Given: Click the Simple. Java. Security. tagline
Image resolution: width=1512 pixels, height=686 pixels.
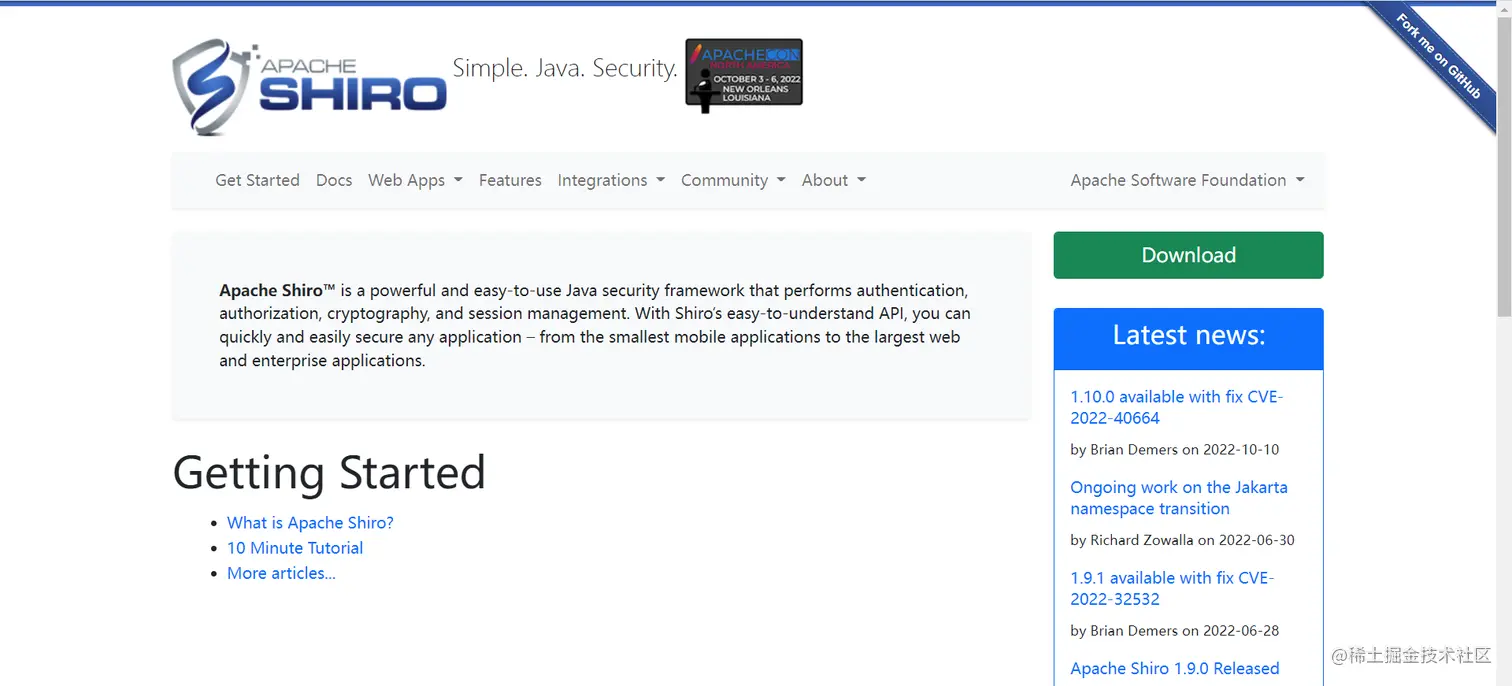Looking at the screenshot, I should [x=565, y=68].
